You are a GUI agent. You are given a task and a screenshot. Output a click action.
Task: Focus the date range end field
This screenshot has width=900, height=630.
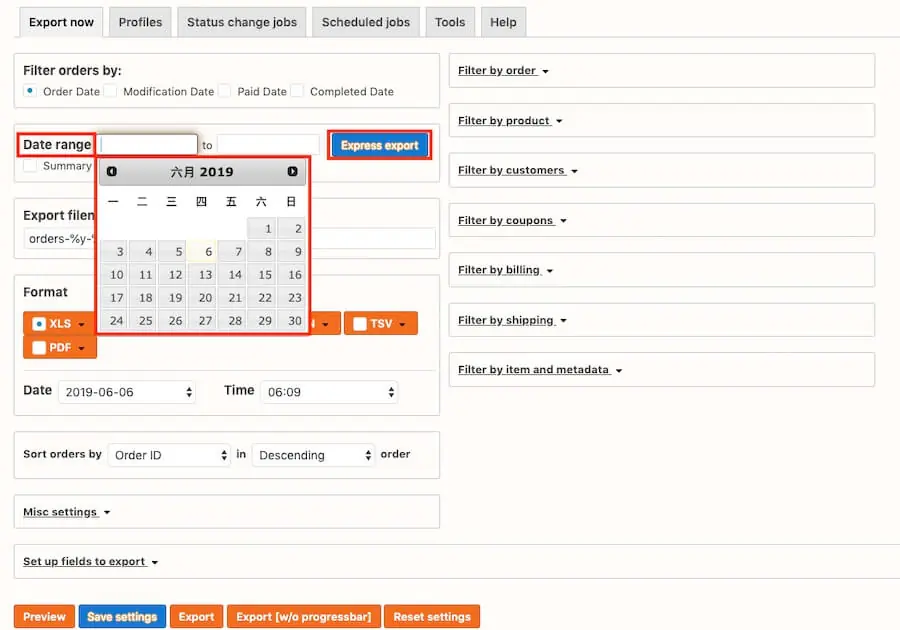(x=268, y=145)
